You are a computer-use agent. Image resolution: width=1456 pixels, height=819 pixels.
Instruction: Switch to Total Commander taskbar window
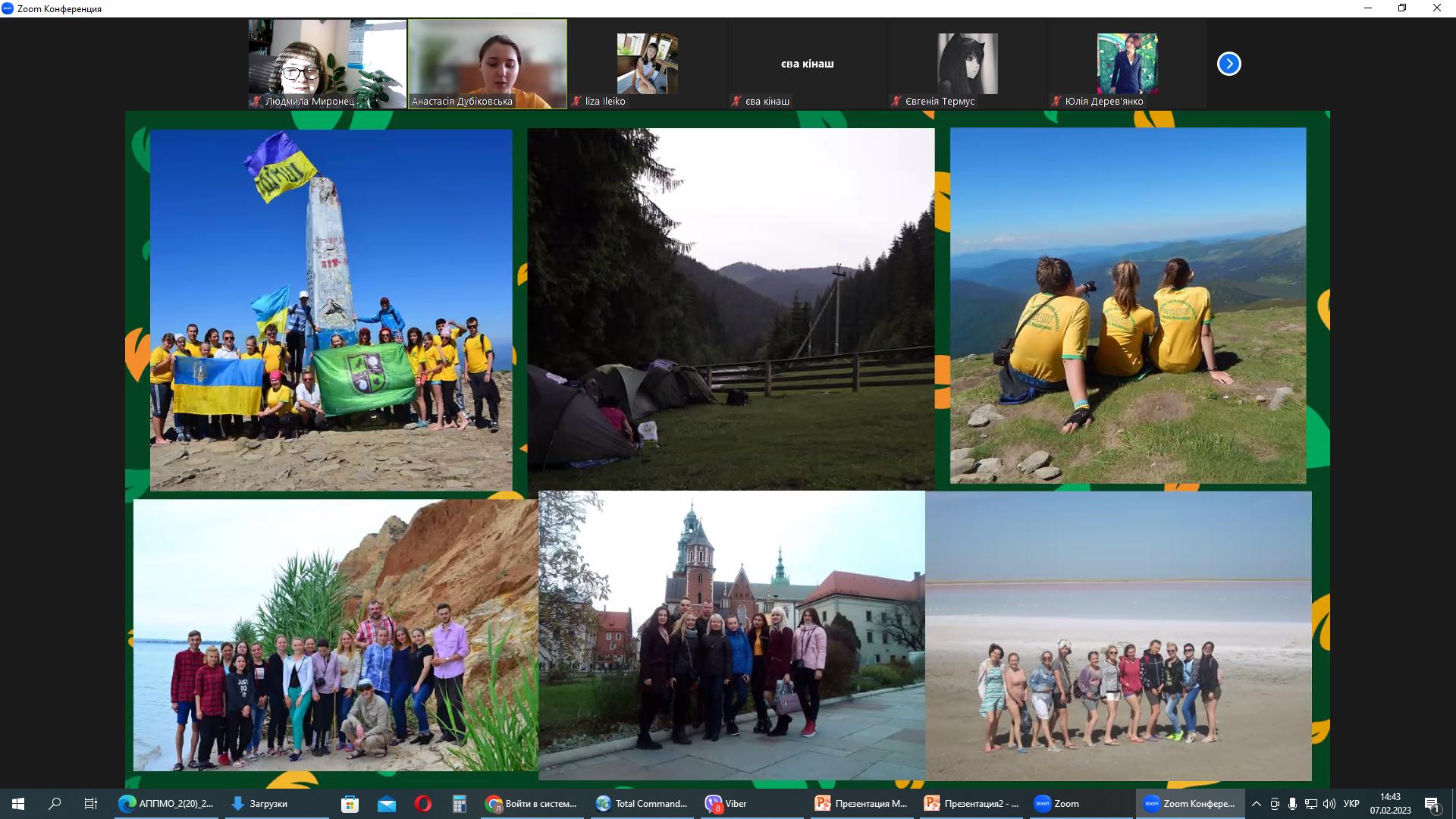click(x=642, y=804)
